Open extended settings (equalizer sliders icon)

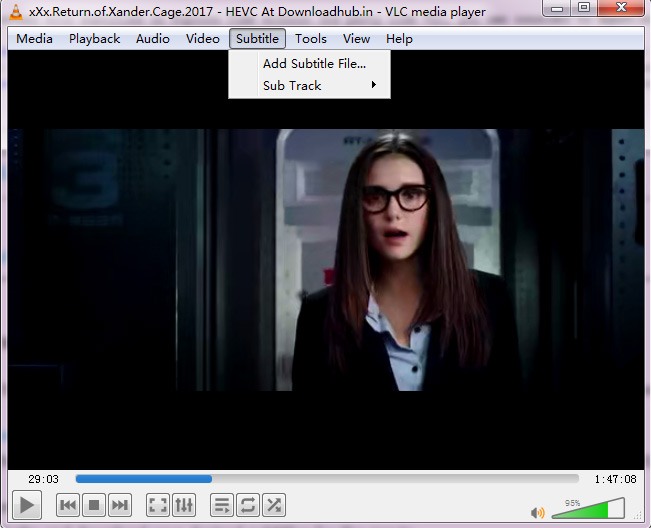(x=184, y=505)
